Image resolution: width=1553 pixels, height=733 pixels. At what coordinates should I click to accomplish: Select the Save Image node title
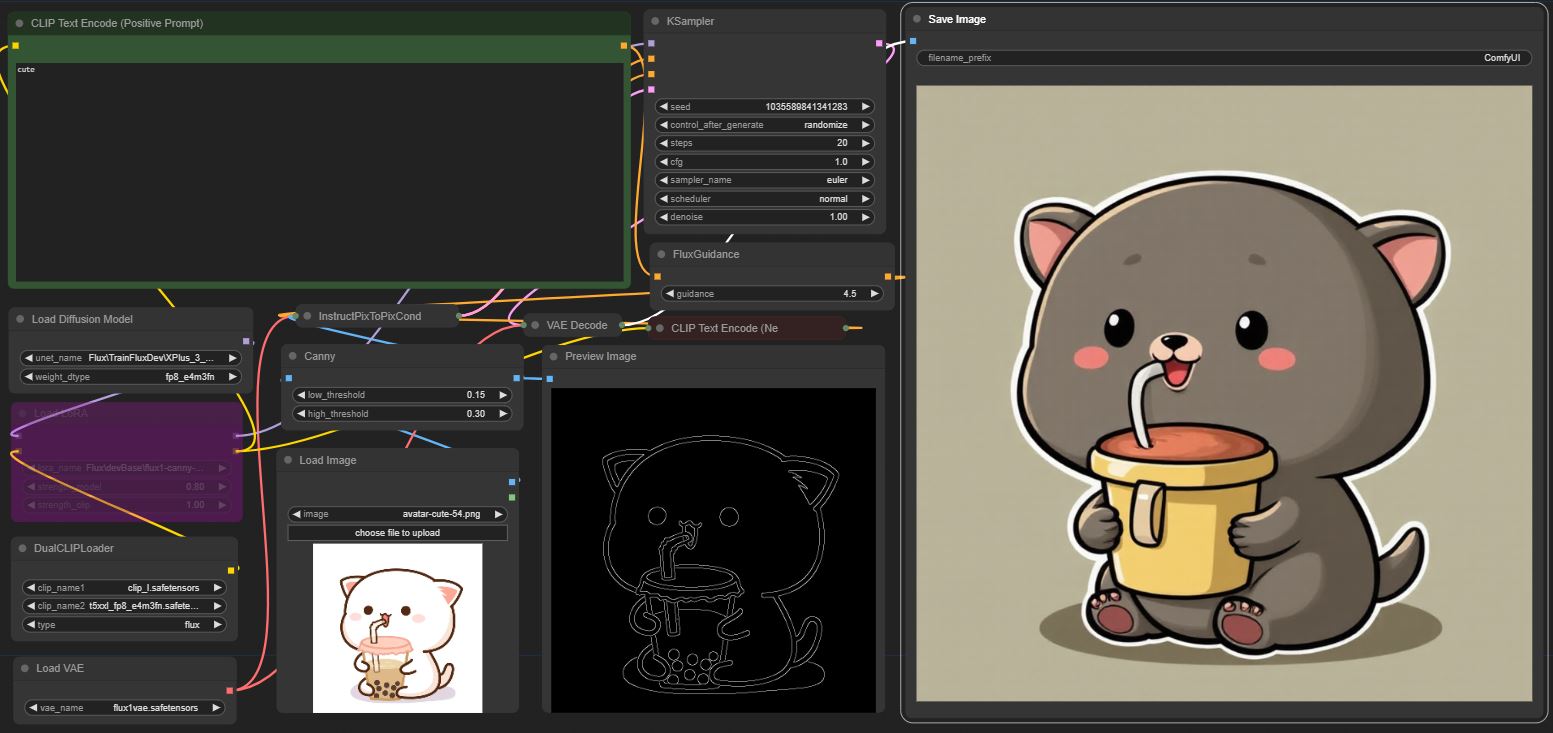957,19
